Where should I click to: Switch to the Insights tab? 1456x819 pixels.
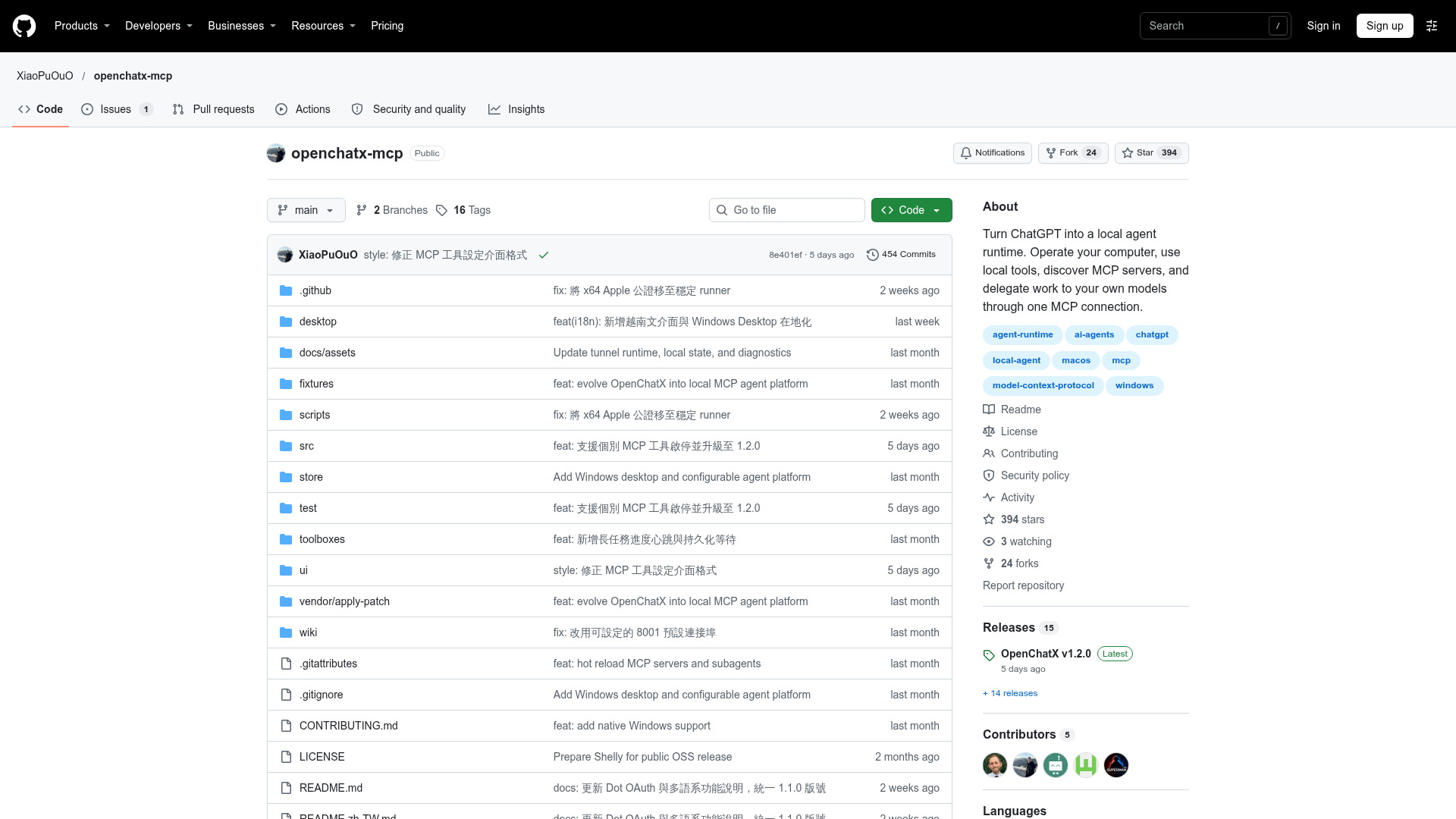(516, 109)
